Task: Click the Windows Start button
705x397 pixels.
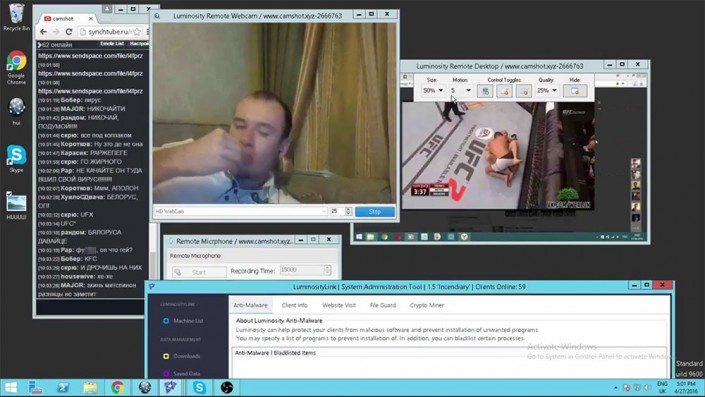Action: point(11,387)
